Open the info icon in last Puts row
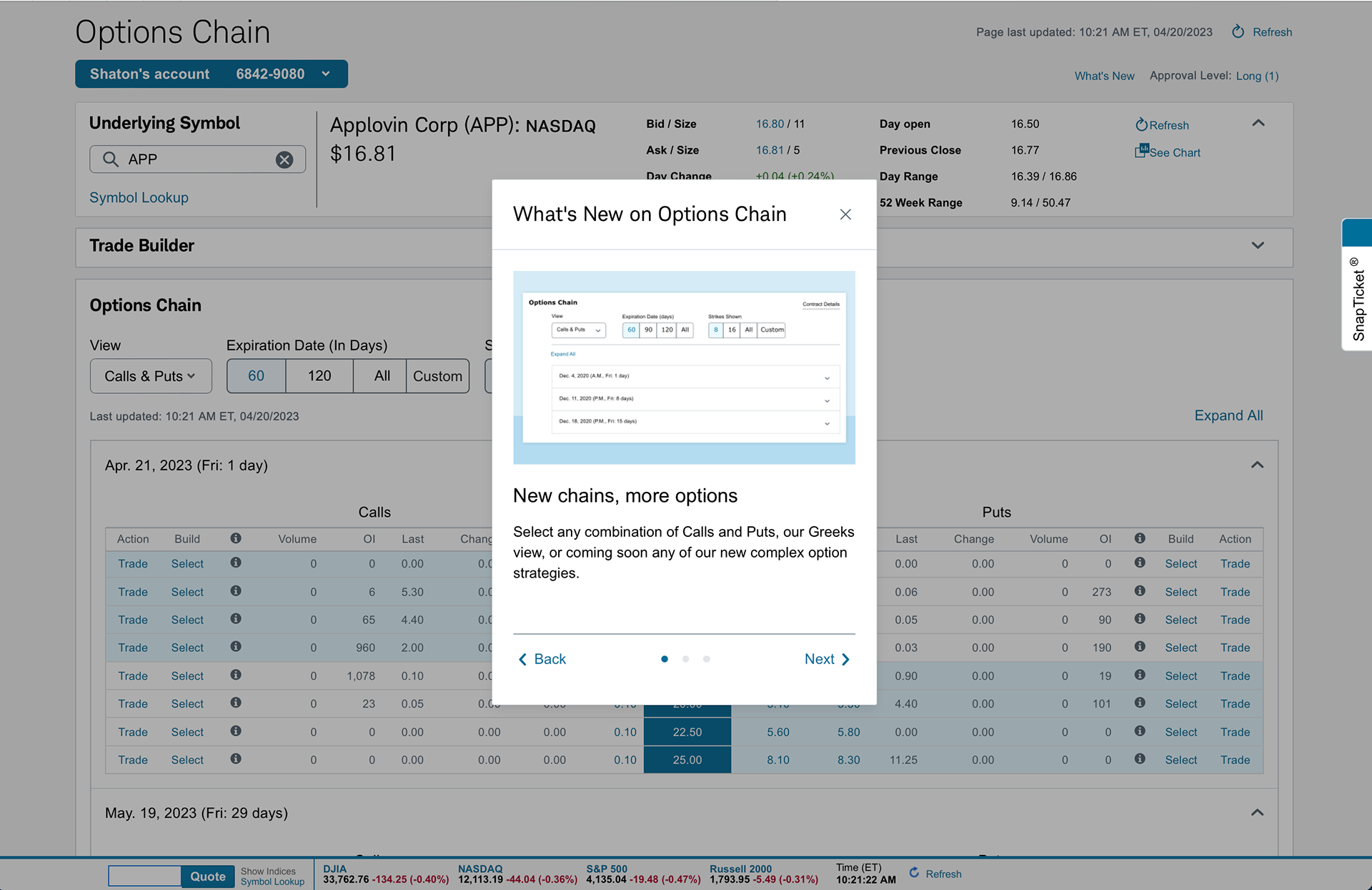This screenshot has height=890, width=1372. [1140, 759]
